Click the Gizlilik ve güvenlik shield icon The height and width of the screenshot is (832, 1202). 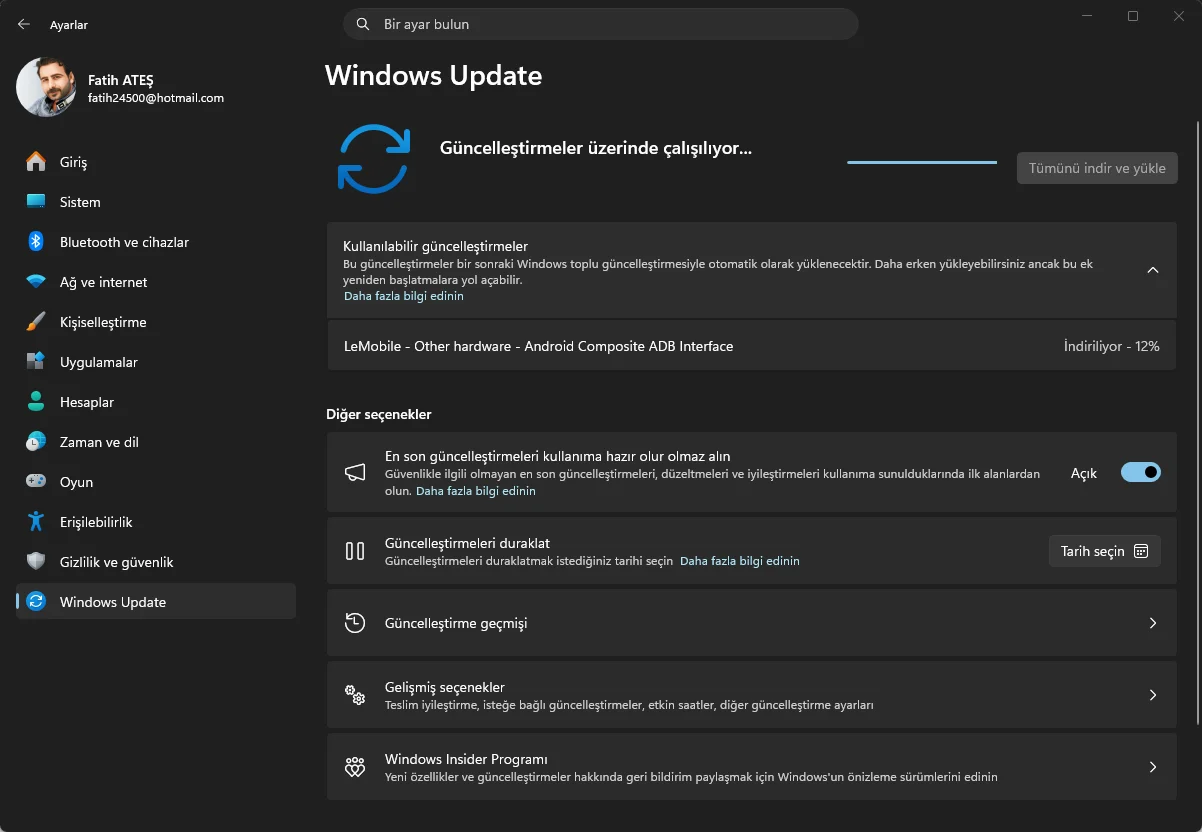coord(36,562)
